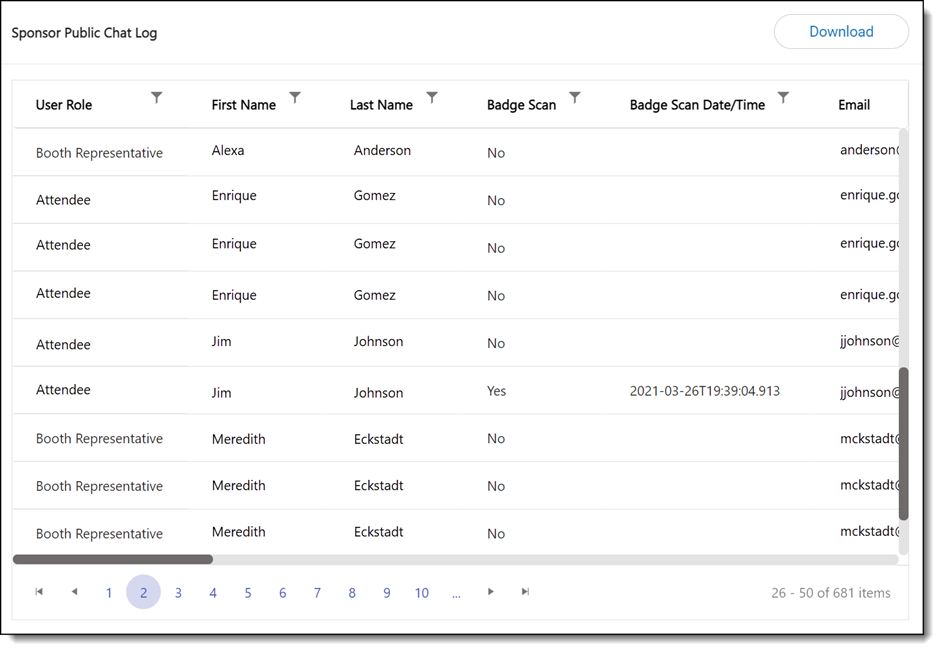Go to the previous page arrow

pyautogui.click(x=74, y=592)
